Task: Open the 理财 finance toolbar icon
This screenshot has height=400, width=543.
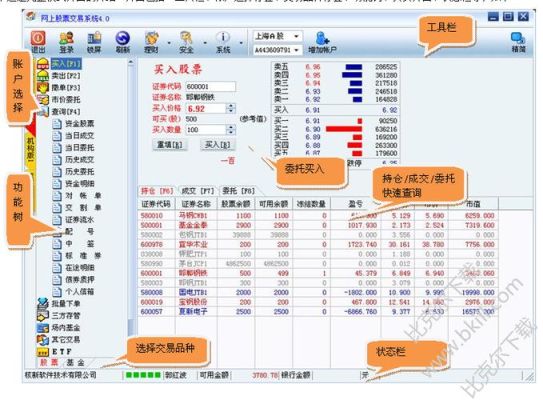Action: [151, 38]
